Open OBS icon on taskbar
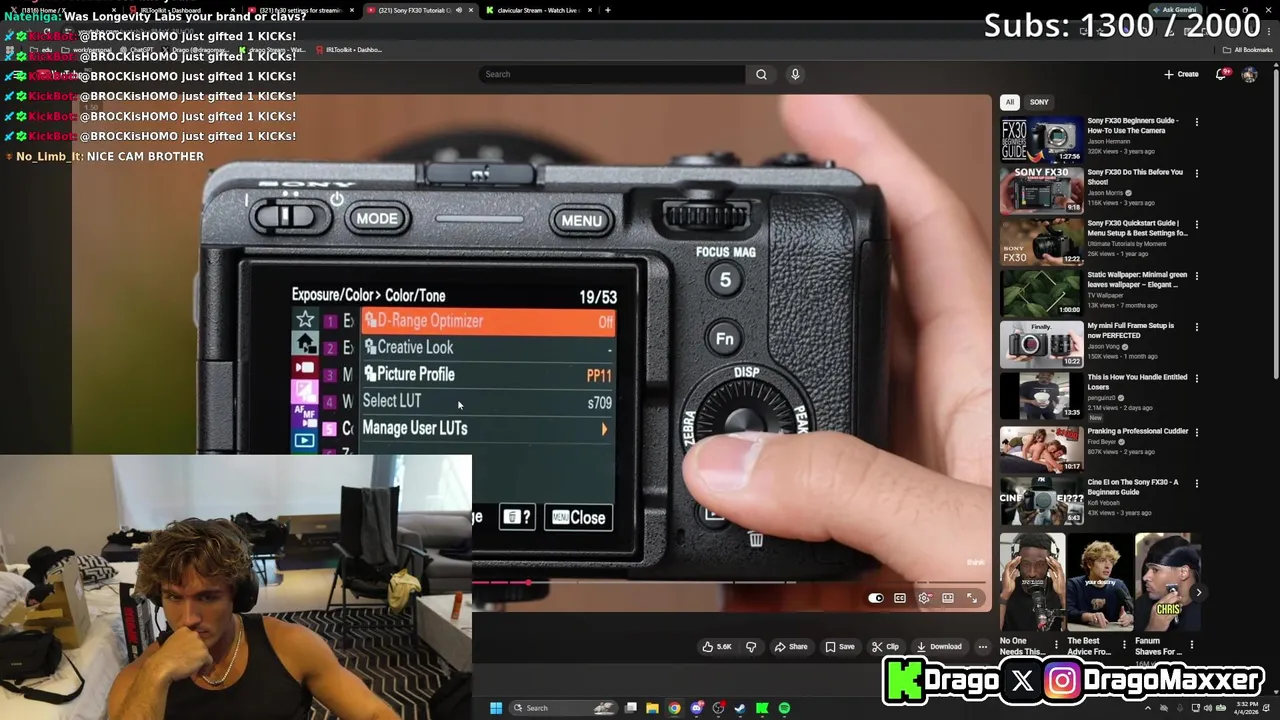This screenshot has width=1280, height=720. point(718,708)
